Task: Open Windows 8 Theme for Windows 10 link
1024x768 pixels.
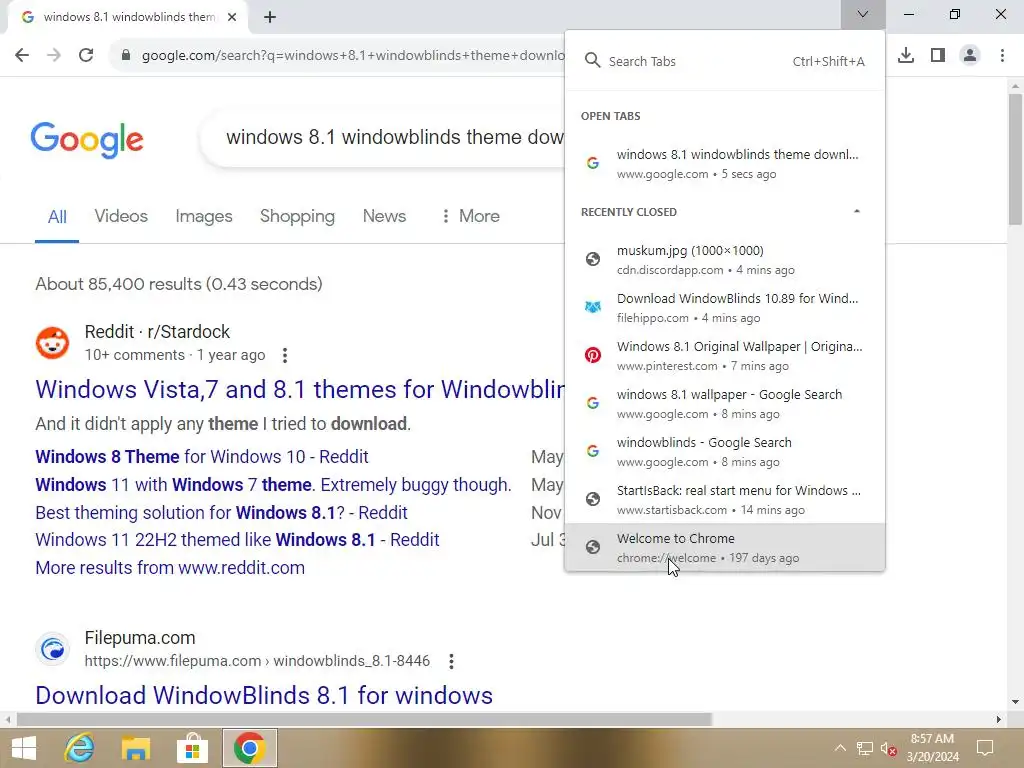Action: click(202, 456)
